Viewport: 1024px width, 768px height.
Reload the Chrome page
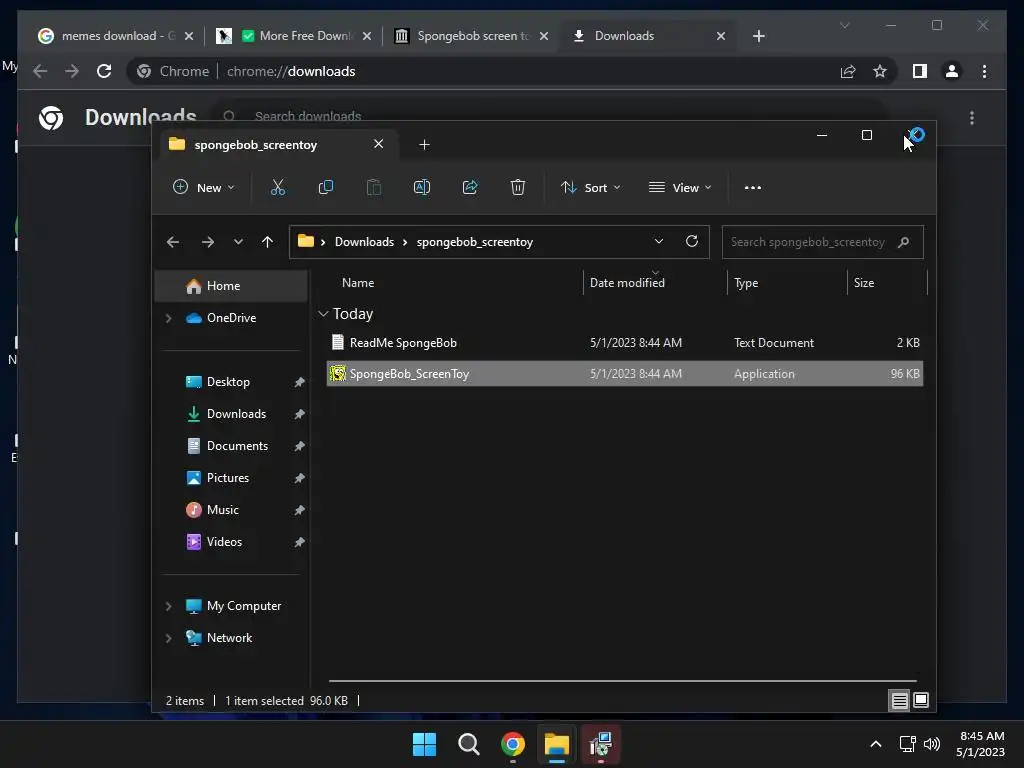(104, 71)
